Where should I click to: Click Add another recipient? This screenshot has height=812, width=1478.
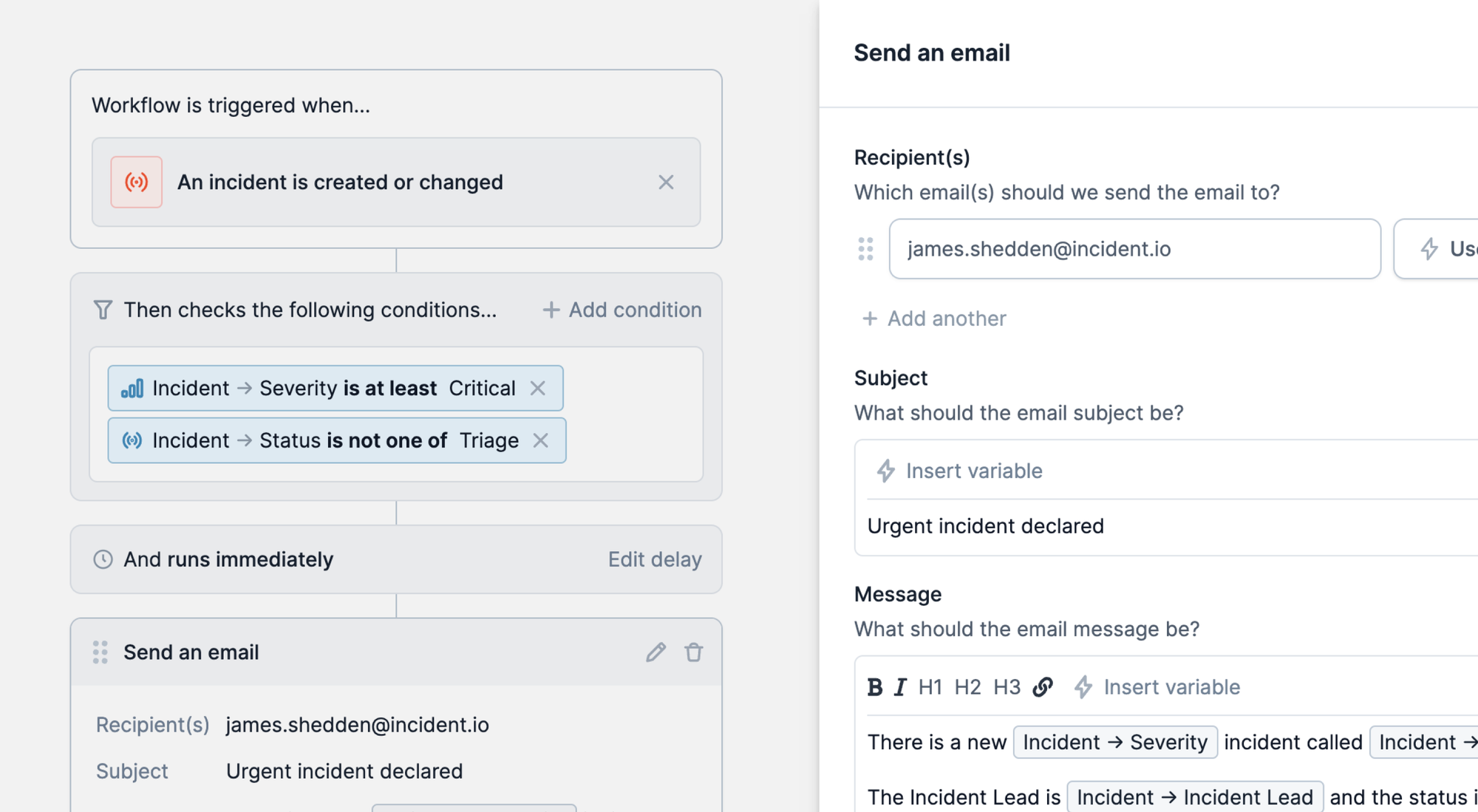[935, 318]
